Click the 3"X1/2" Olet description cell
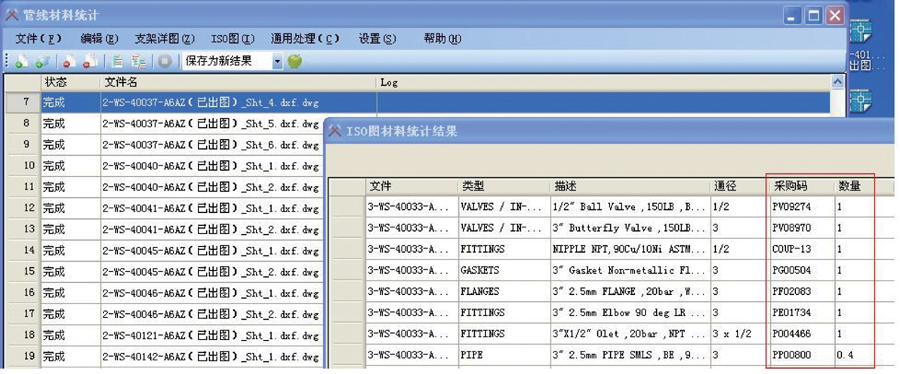 point(630,334)
